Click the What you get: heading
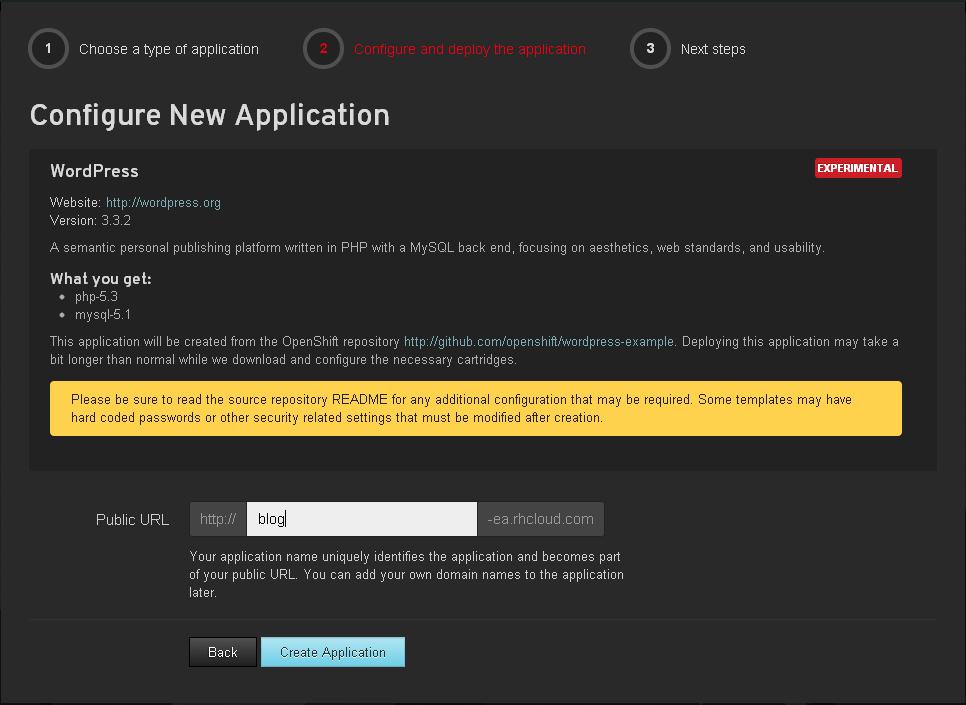This screenshot has height=705, width=966. click(x=100, y=279)
